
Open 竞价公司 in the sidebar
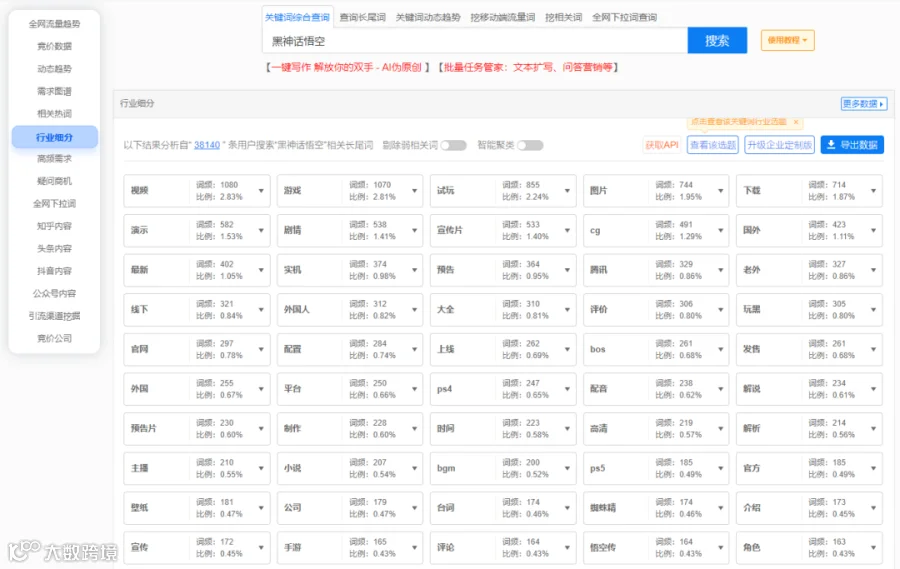pos(55,338)
